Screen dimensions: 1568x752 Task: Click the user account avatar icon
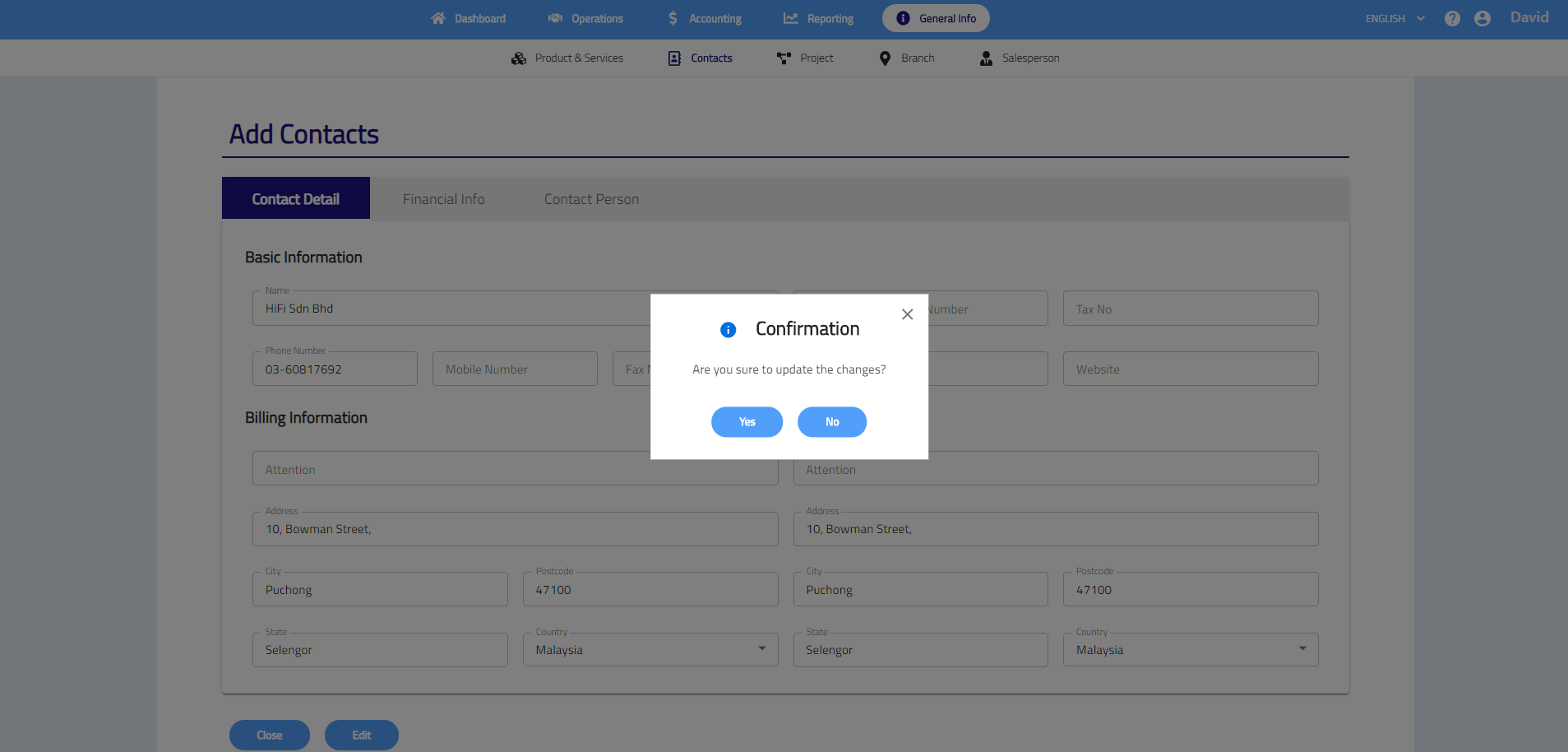(1482, 18)
